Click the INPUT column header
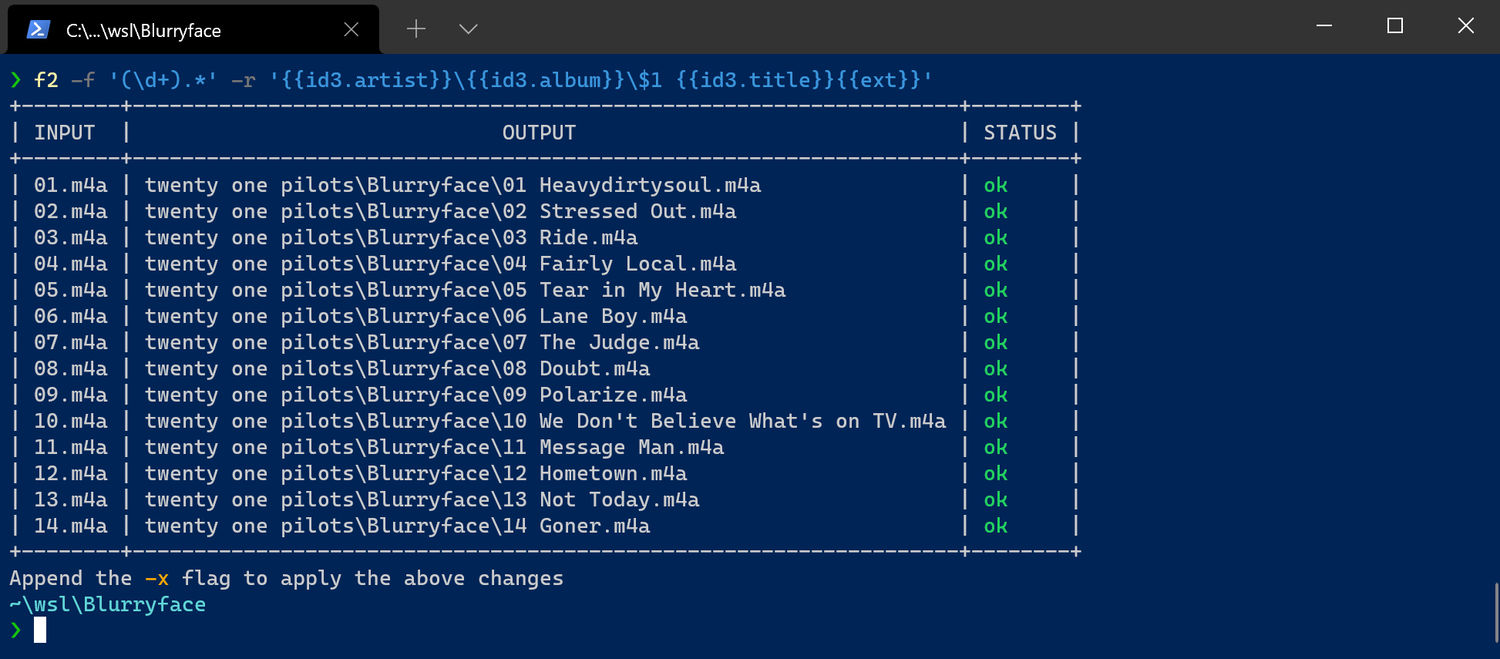 click(x=64, y=133)
